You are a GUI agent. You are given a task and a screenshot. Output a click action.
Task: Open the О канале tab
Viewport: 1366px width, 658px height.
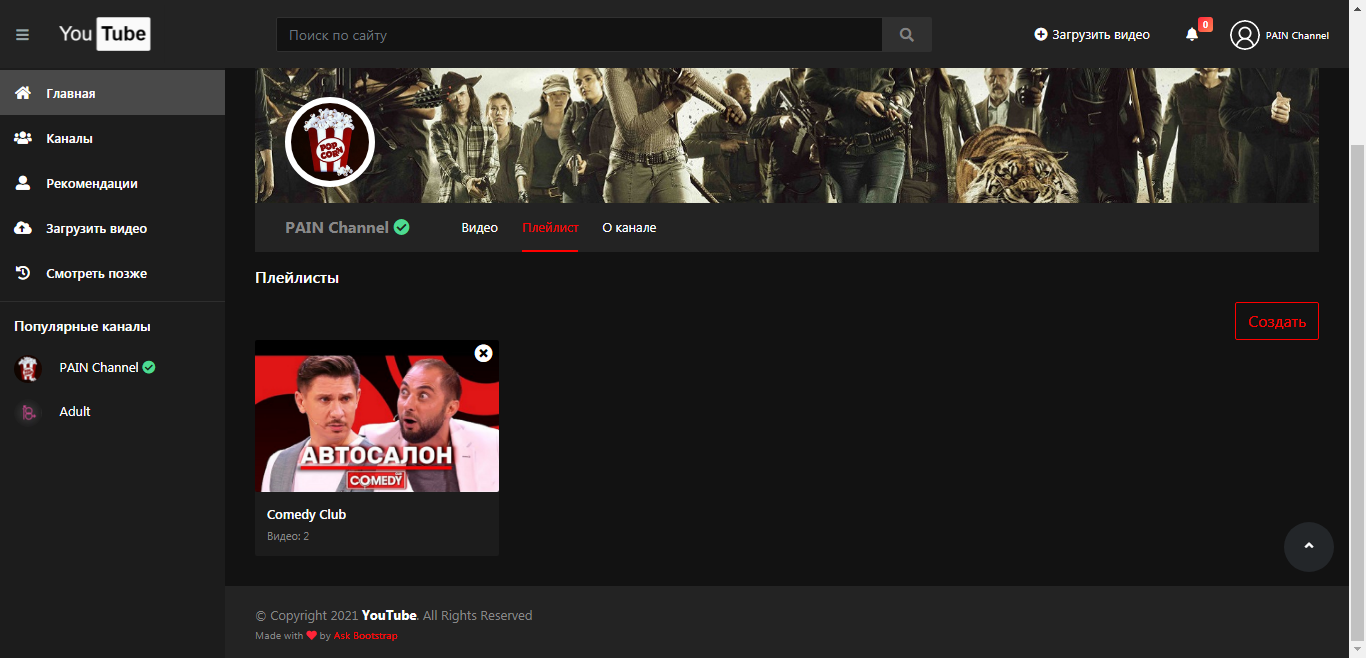629,228
